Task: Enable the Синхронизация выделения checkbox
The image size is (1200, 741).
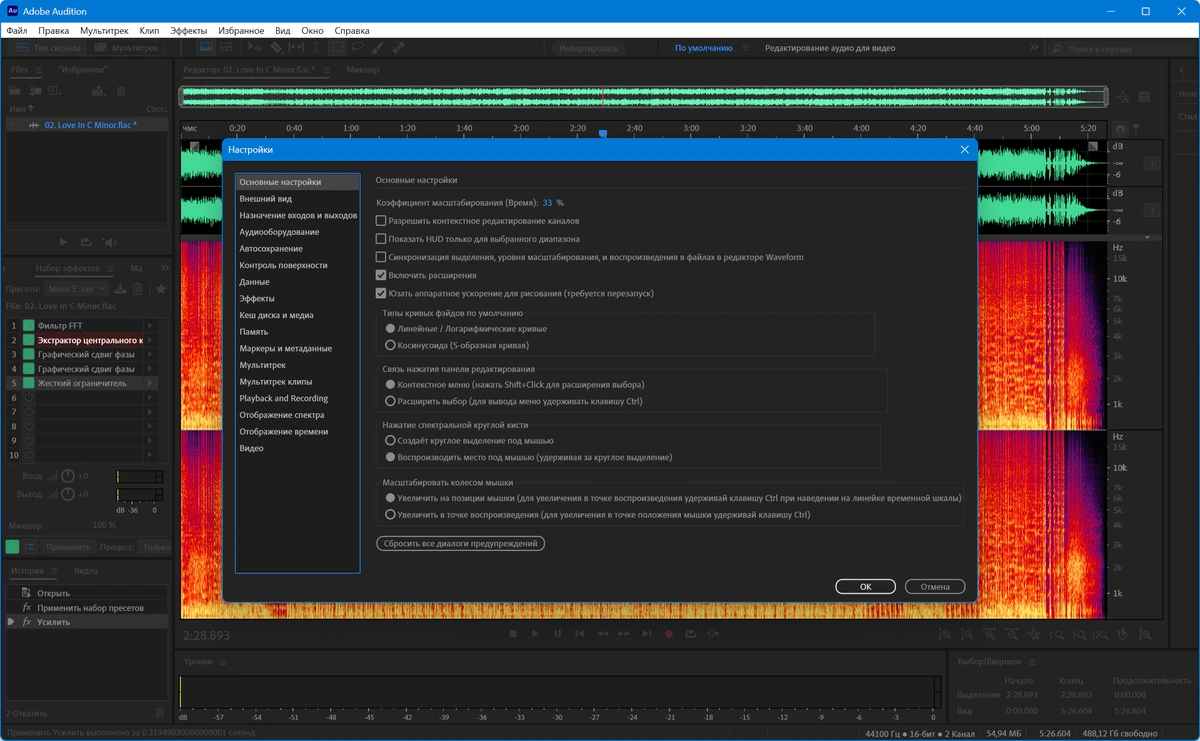Action: (380, 257)
